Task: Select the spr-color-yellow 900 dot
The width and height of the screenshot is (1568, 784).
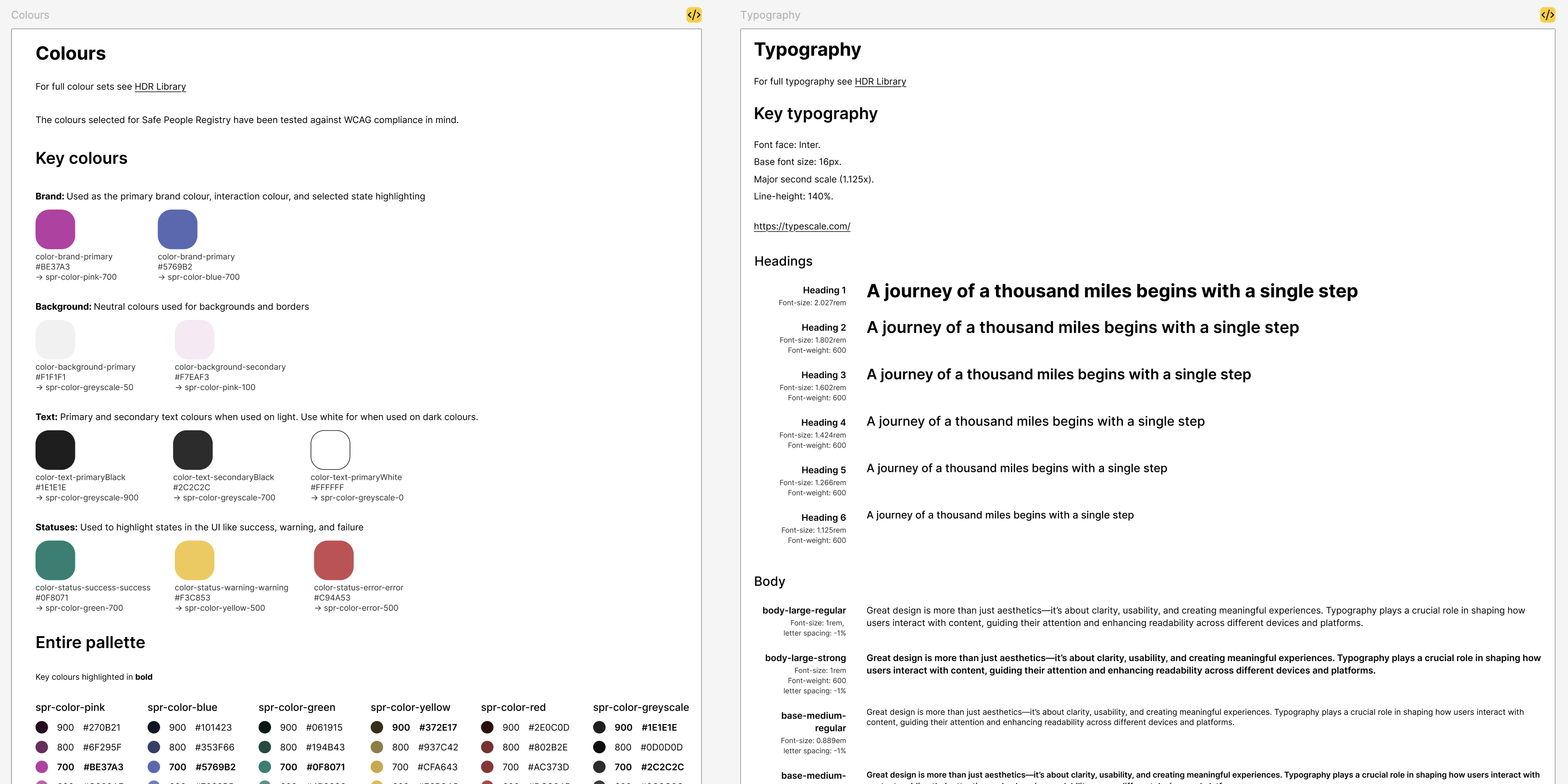Action: pyautogui.click(x=377, y=727)
